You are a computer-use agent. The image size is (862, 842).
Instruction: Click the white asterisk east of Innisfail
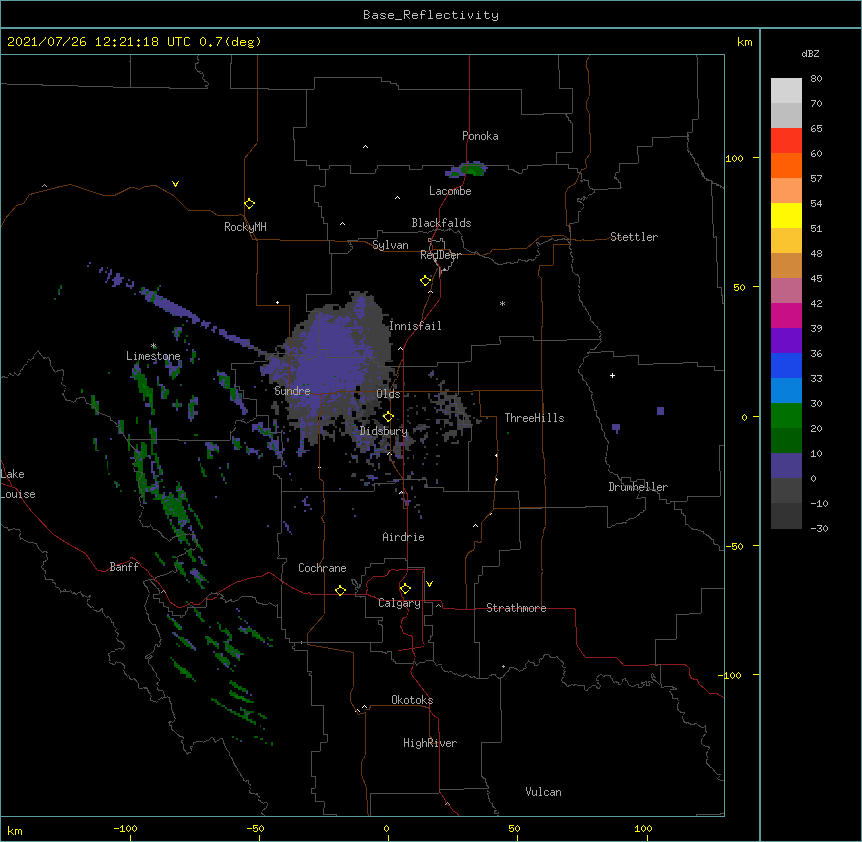pos(502,303)
